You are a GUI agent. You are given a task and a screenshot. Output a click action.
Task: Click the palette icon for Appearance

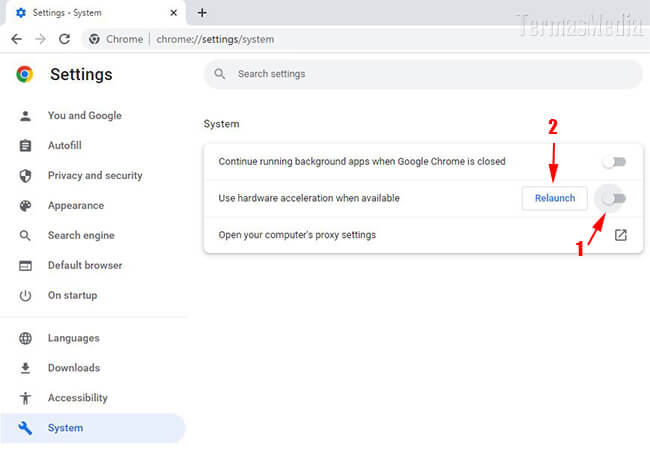coord(25,206)
